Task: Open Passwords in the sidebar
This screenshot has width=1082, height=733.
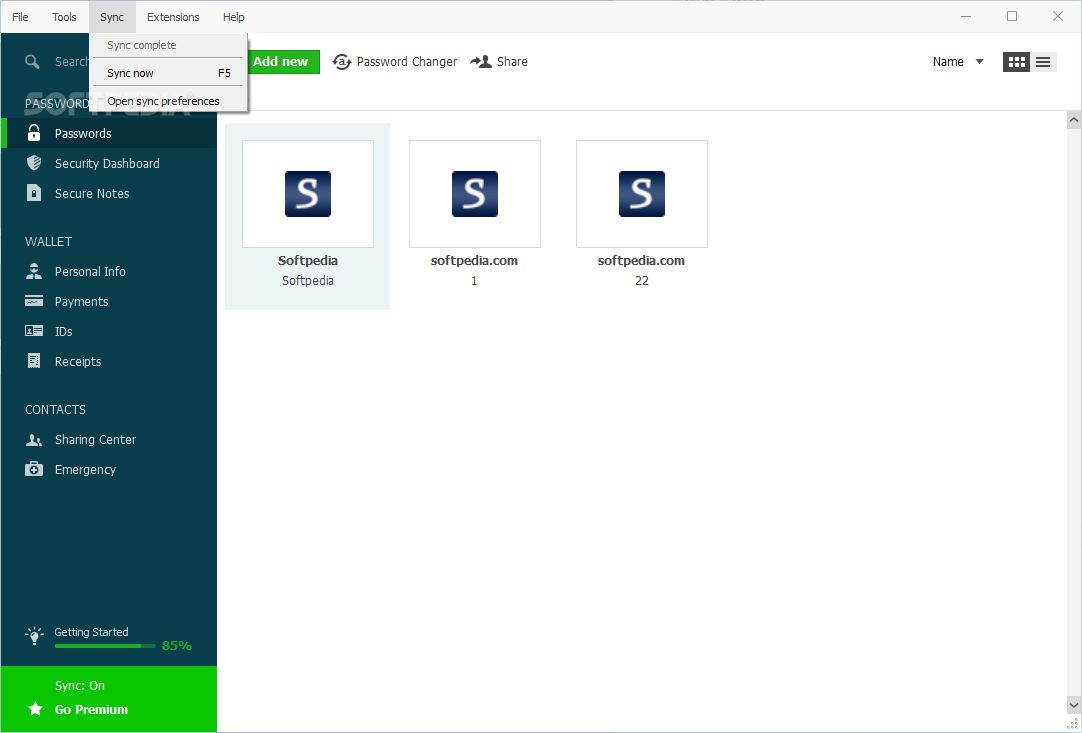Action: [x=109, y=133]
